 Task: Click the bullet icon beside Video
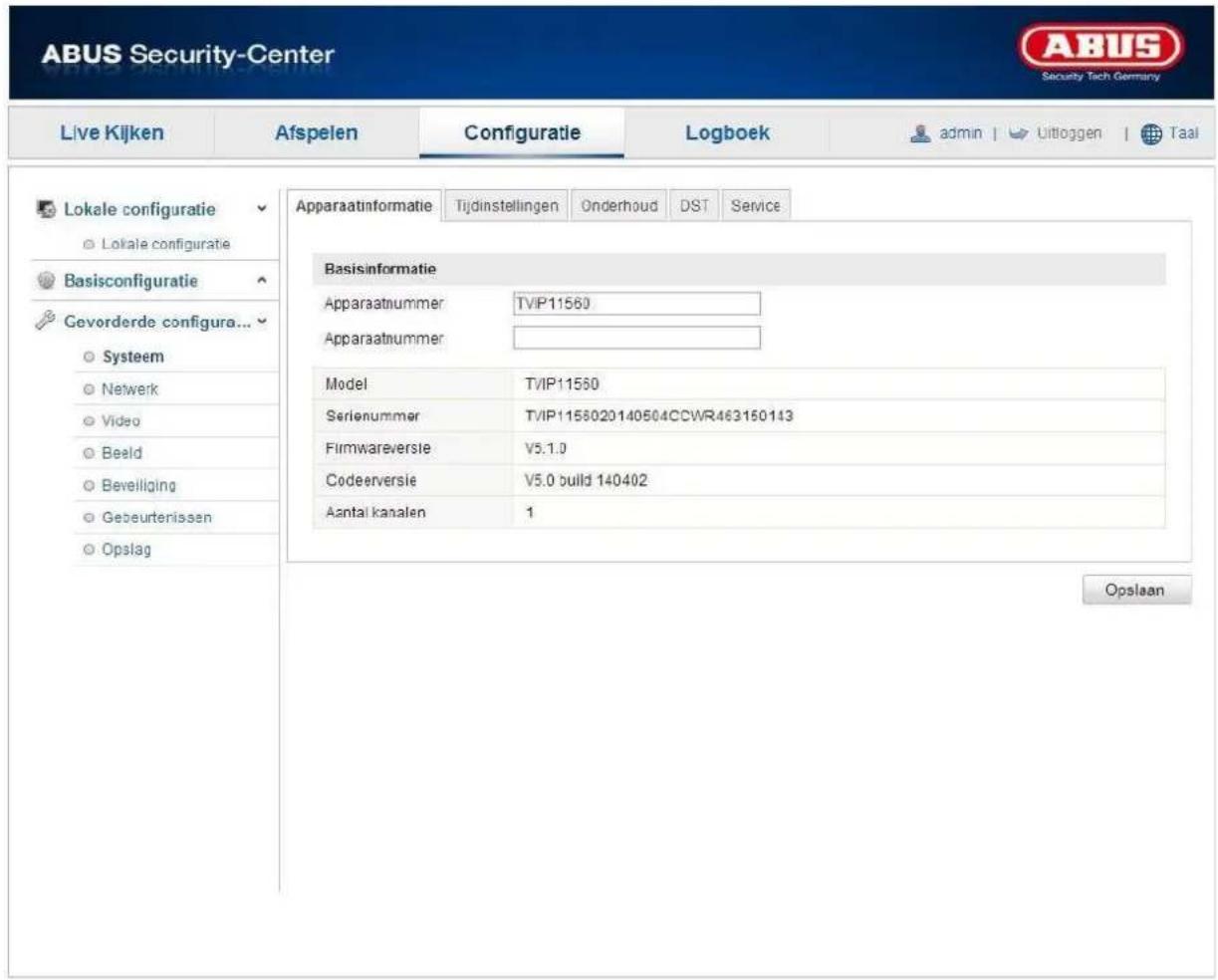click(90, 421)
